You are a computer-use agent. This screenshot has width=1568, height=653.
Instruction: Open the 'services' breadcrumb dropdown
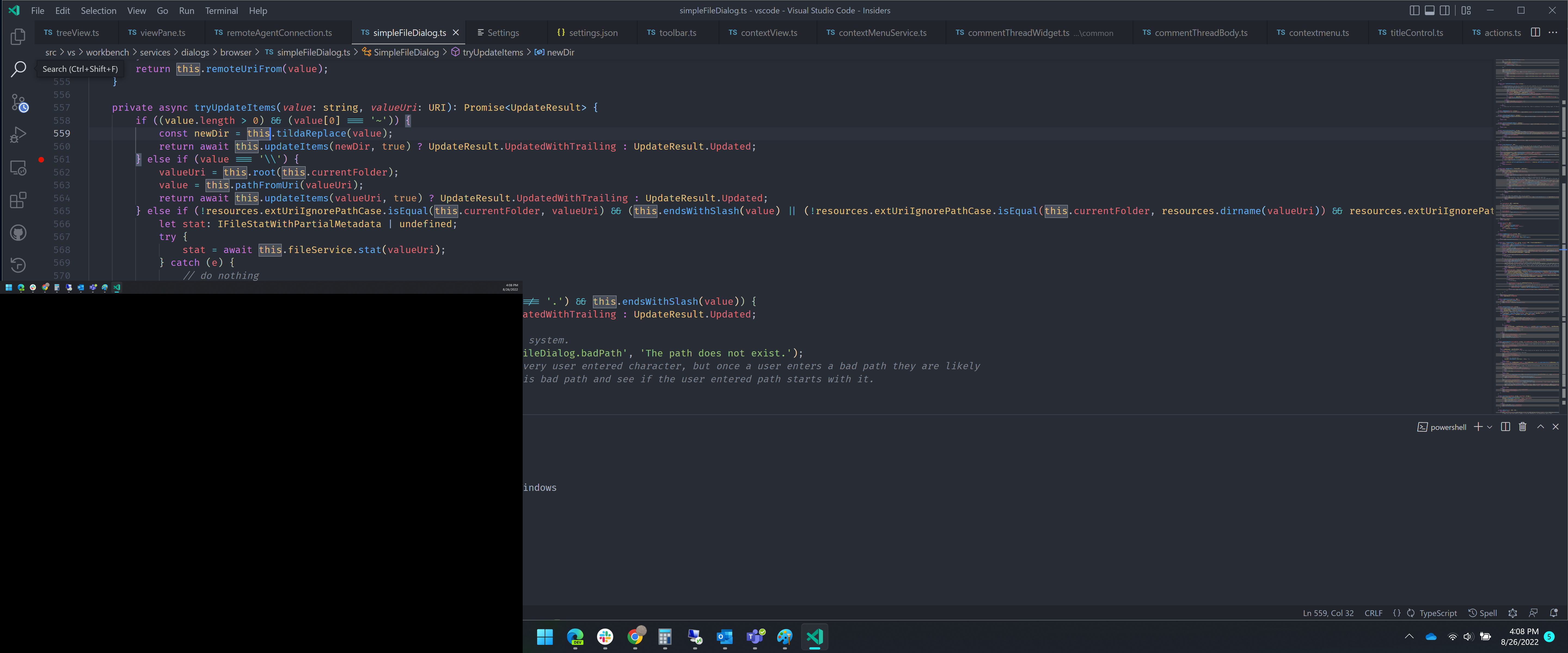[x=155, y=52]
